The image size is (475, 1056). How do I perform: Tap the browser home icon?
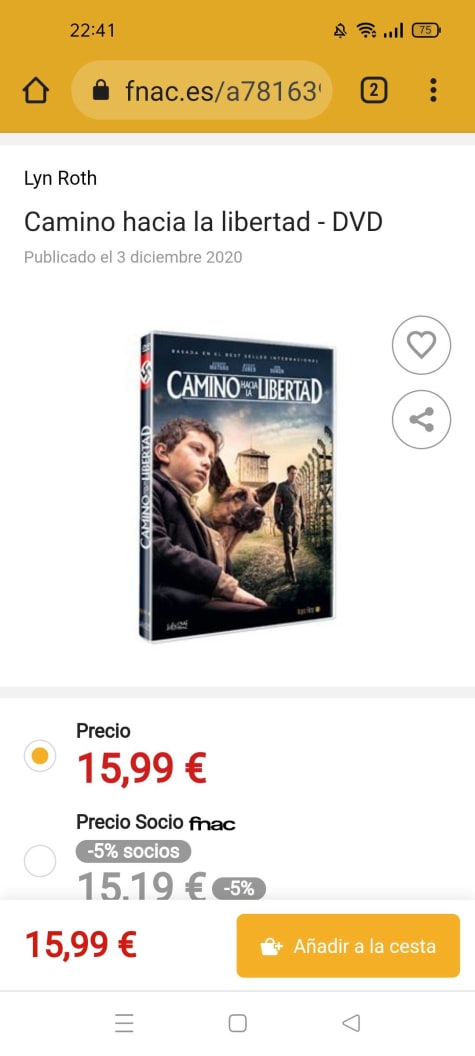(x=36, y=90)
